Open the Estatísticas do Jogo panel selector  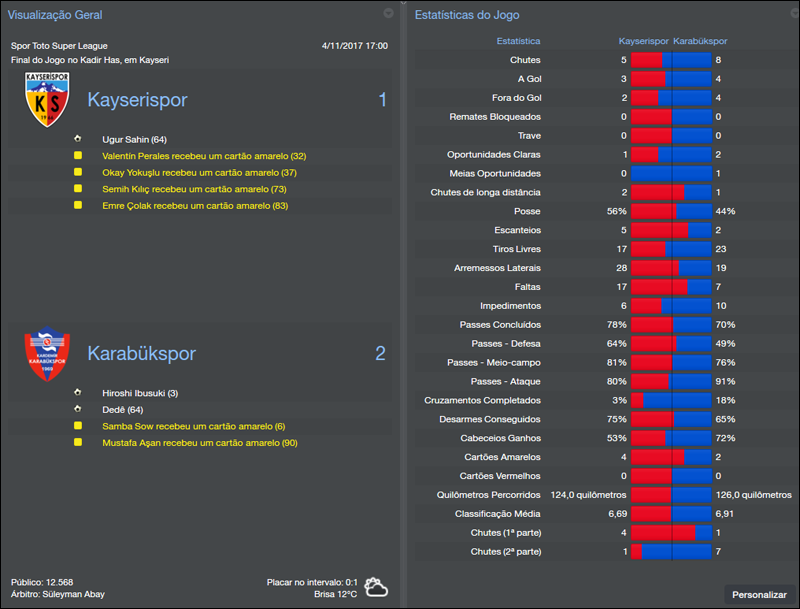(466, 13)
